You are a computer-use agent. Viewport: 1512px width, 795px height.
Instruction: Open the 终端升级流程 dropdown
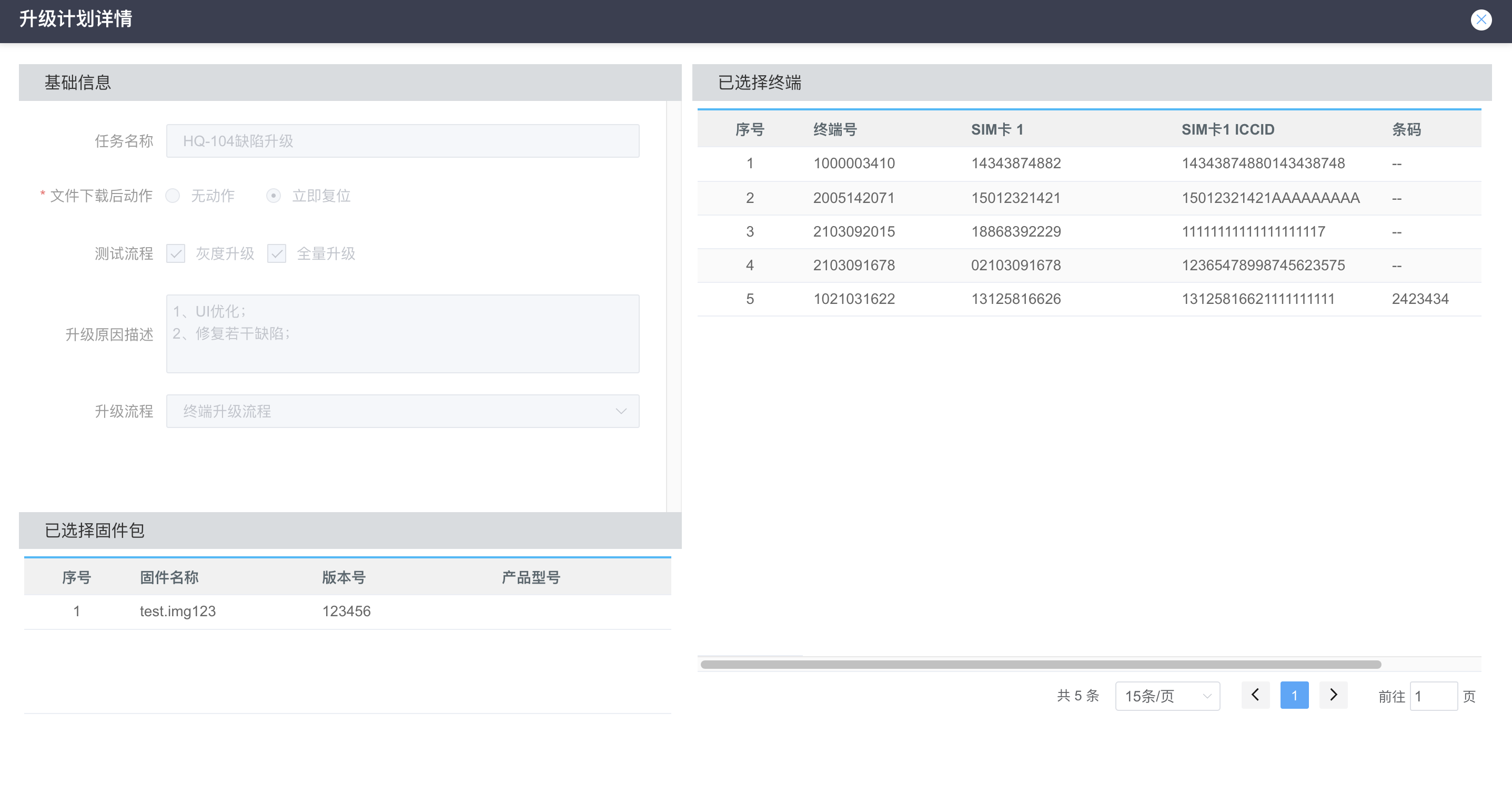tap(402, 411)
